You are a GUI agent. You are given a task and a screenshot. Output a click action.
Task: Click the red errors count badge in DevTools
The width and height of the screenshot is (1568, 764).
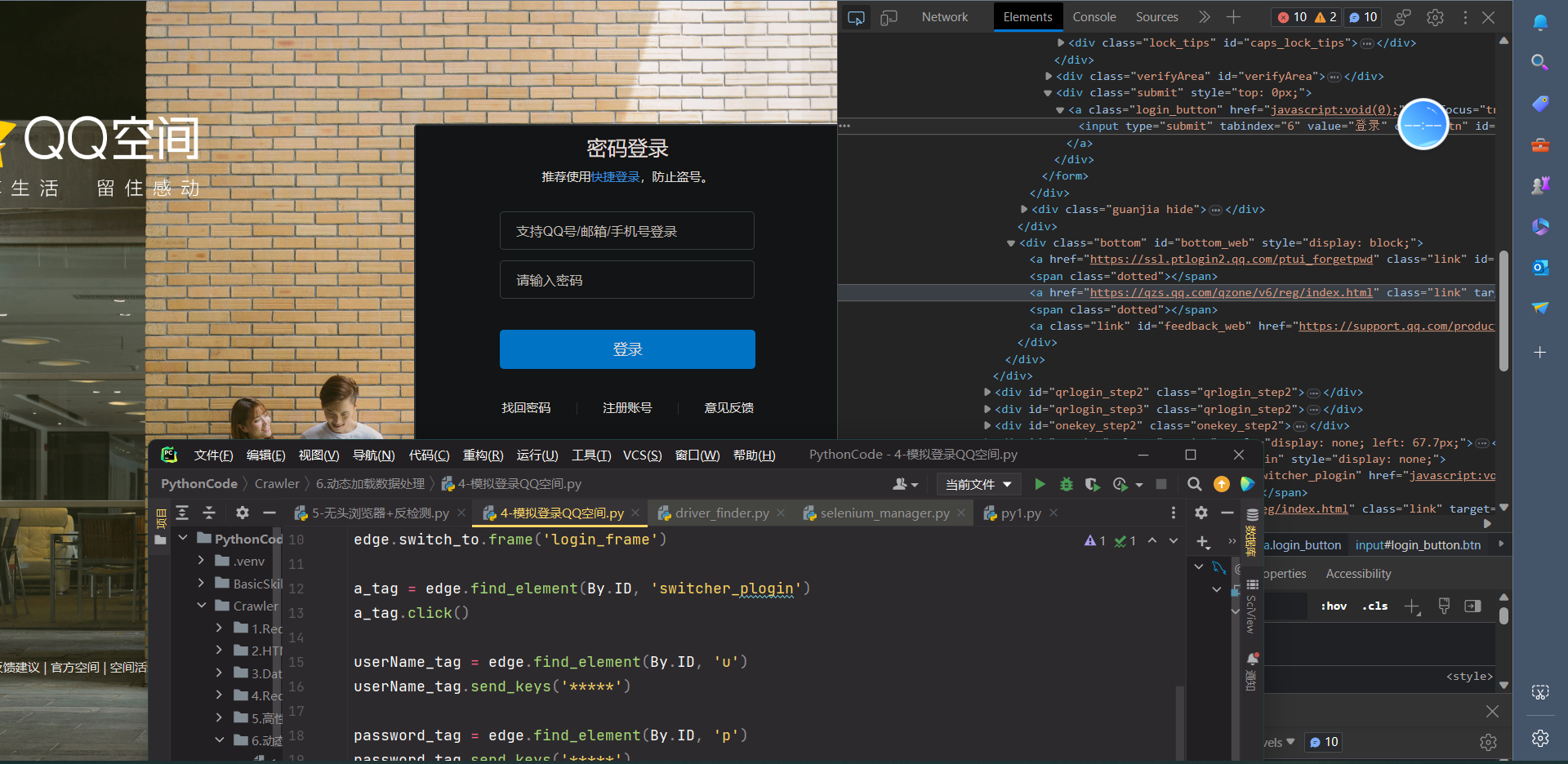(1292, 17)
